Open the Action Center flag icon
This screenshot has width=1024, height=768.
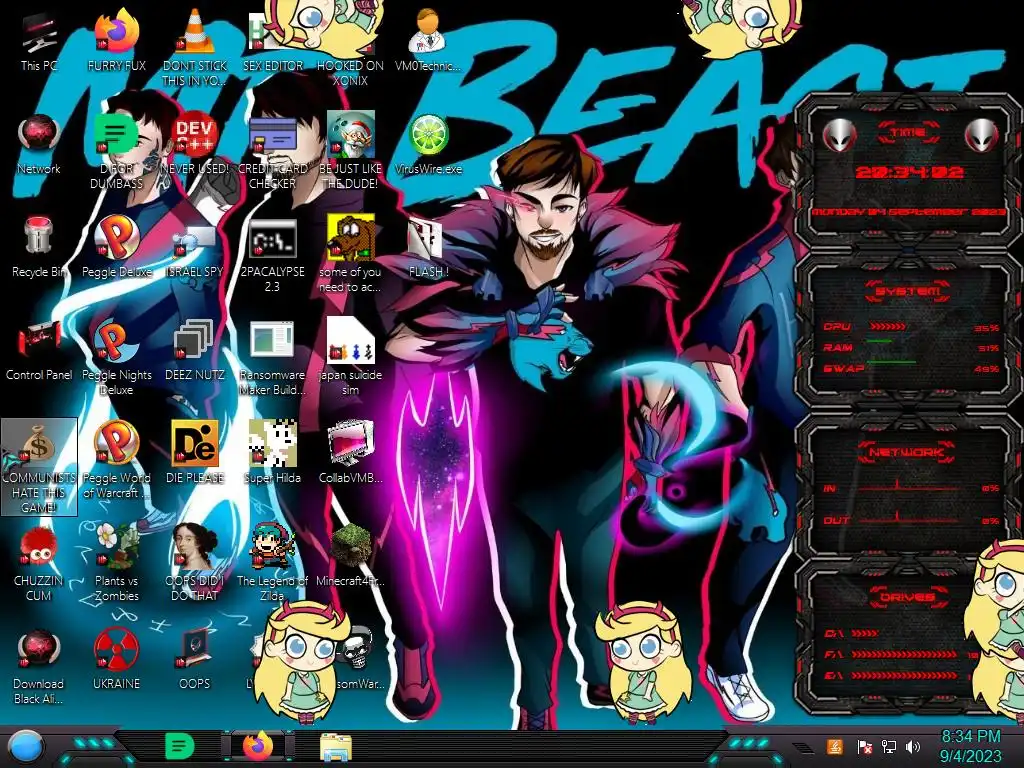(x=864, y=746)
